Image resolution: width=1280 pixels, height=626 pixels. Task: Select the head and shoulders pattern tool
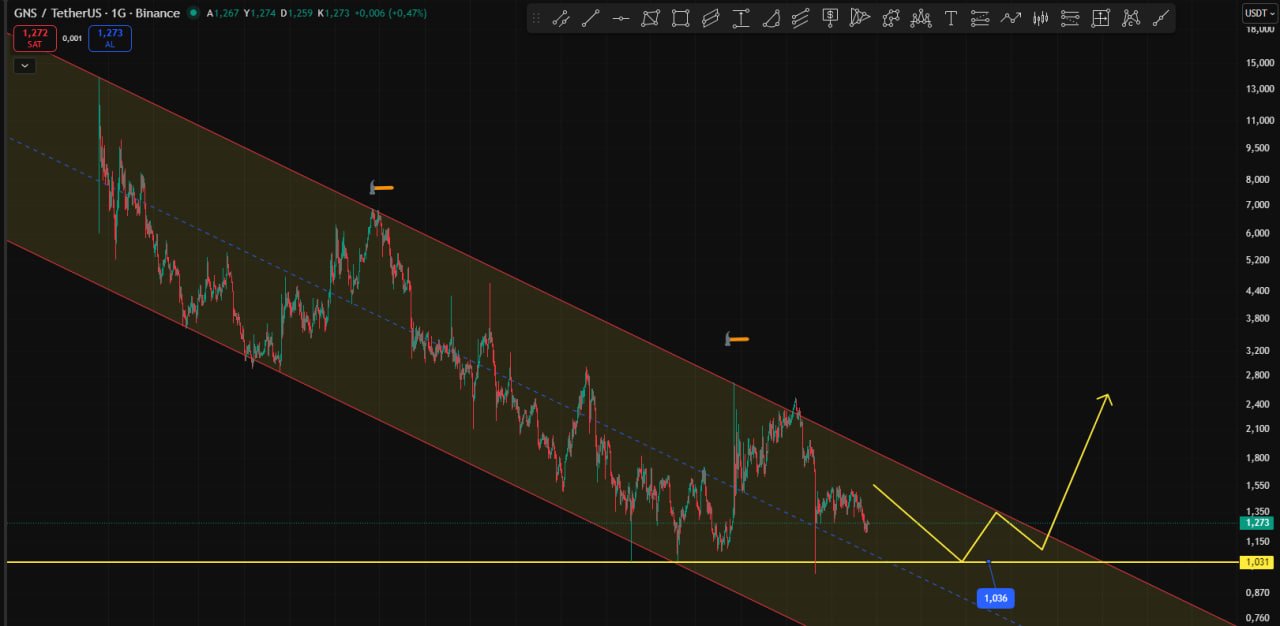click(x=921, y=18)
